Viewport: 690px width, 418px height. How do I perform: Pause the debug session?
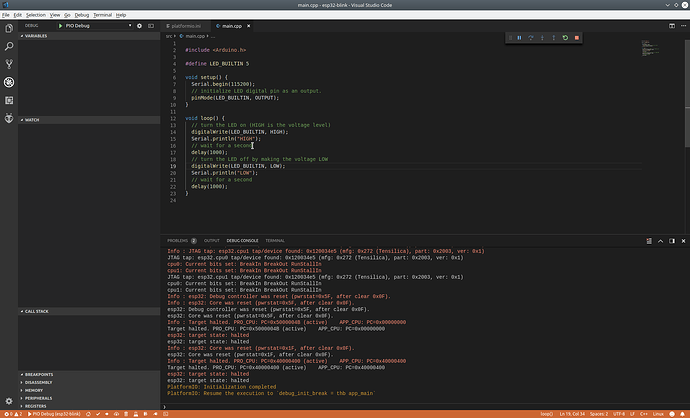click(x=519, y=38)
